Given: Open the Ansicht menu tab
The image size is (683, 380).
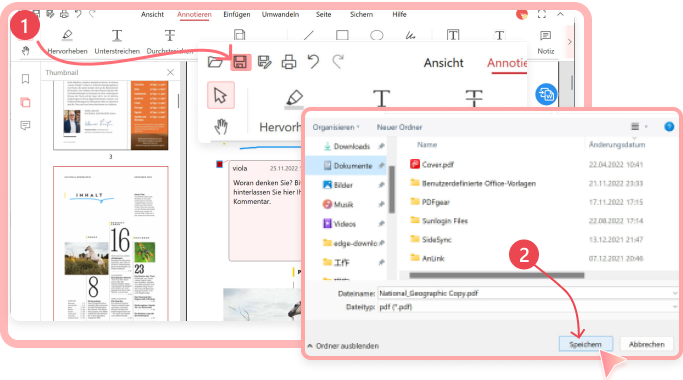Looking at the screenshot, I should (152, 14).
